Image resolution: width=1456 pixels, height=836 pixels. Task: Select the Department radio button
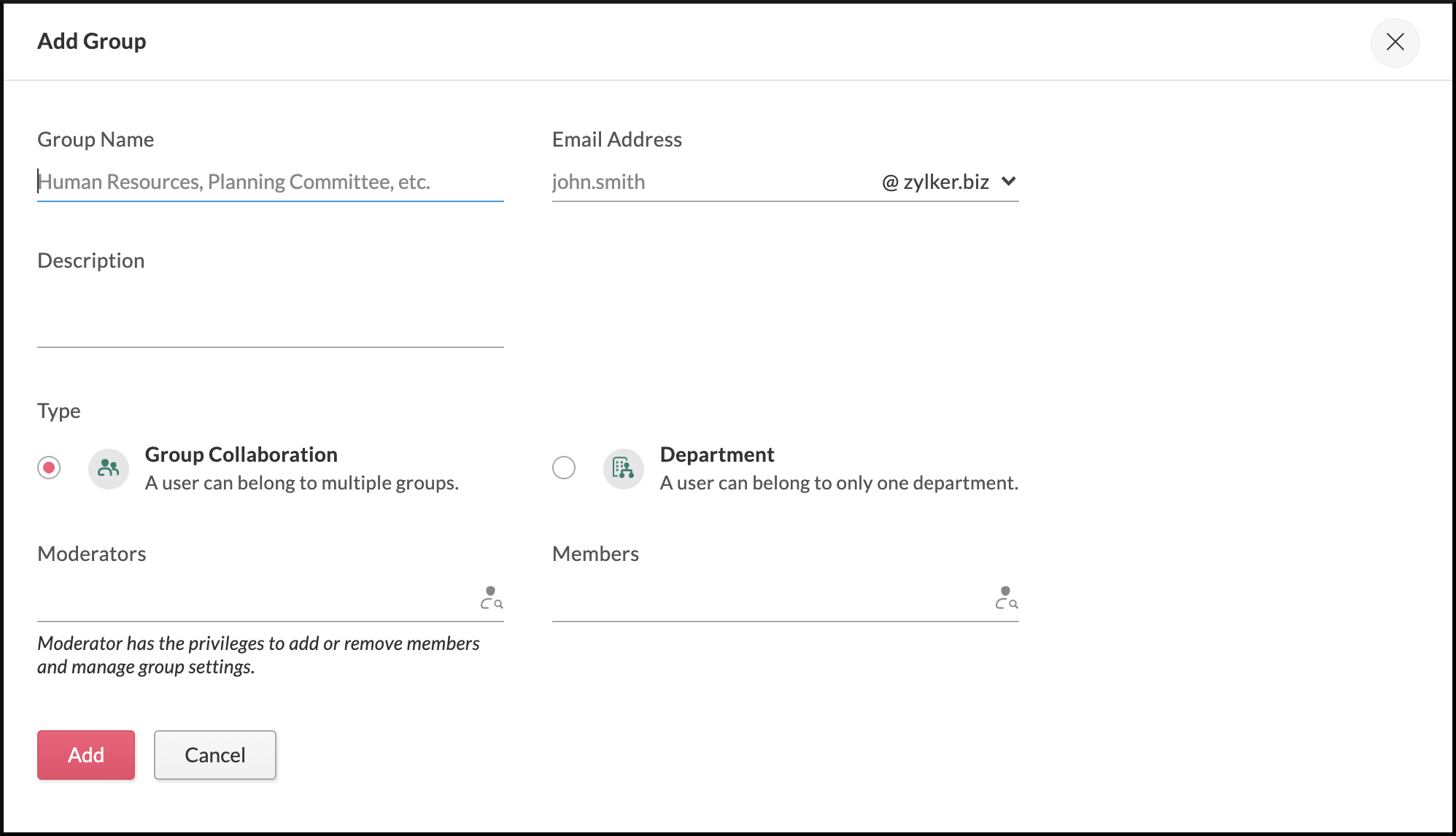point(564,468)
